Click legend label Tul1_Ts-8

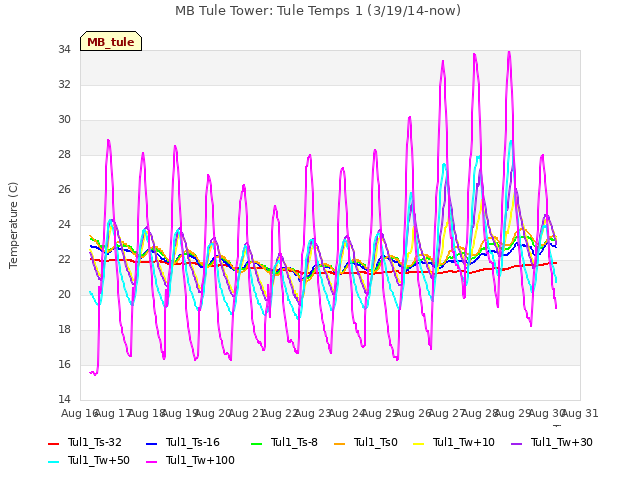pyautogui.click(x=294, y=442)
